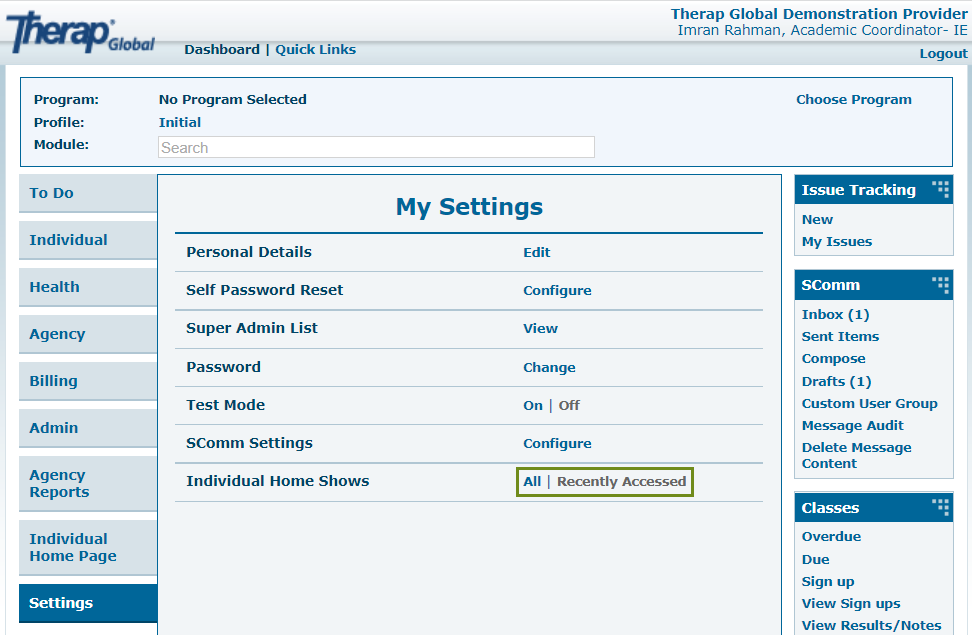
Task: View Due classes
Action: pos(815,559)
